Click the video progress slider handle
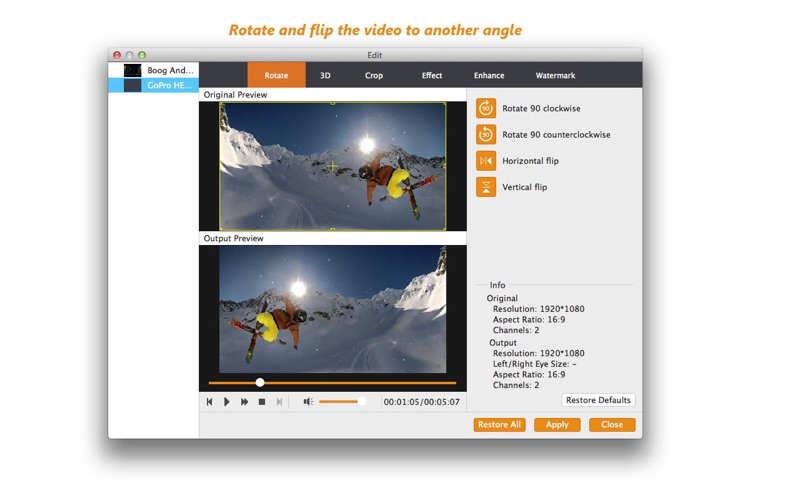This screenshot has width=800, height=500. coord(260,382)
